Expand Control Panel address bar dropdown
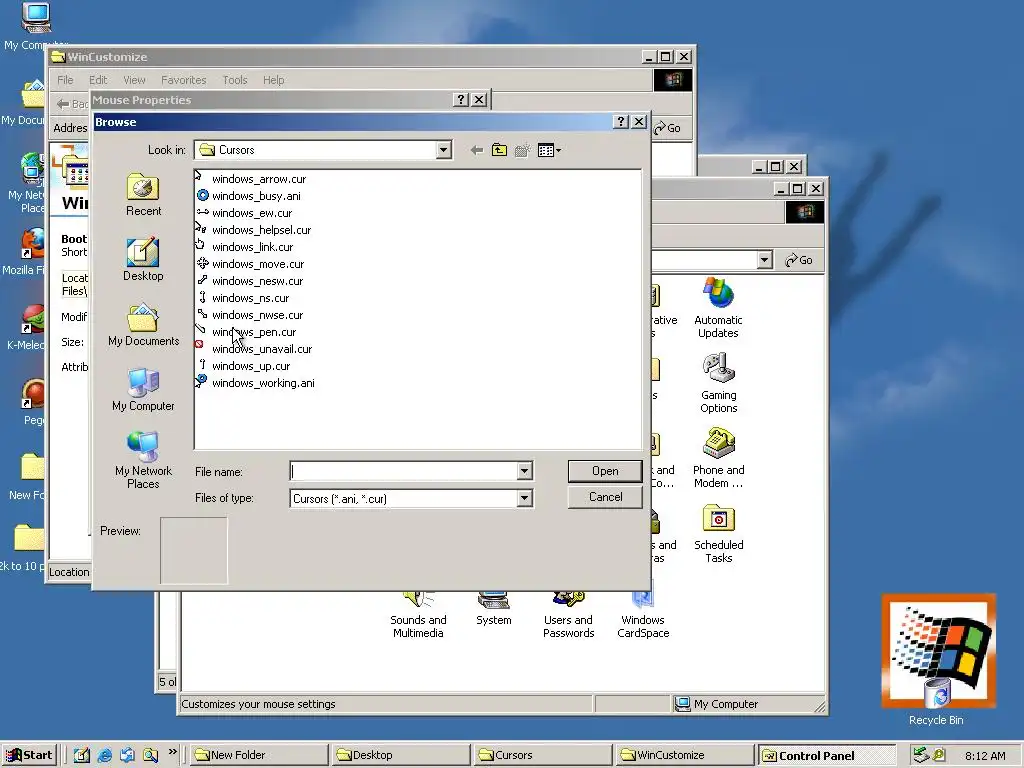 tap(765, 260)
